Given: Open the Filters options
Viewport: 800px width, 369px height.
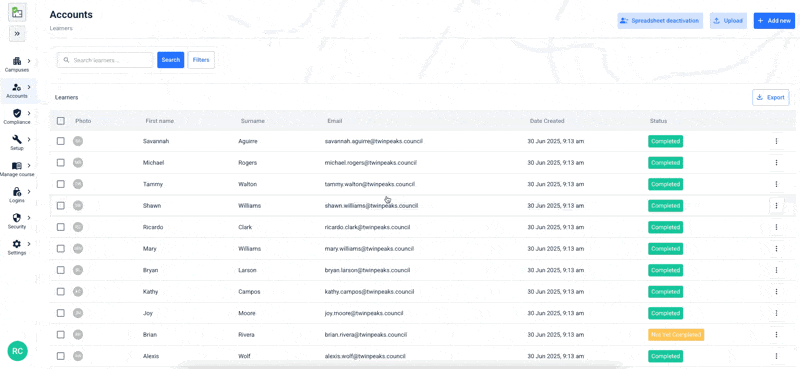Looking at the screenshot, I should point(201,60).
